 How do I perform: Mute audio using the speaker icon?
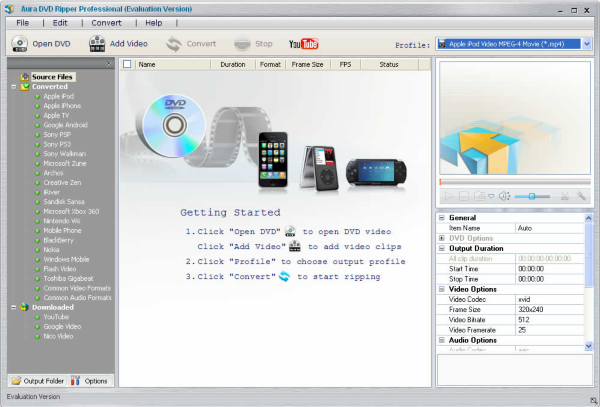click(x=504, y=197)
